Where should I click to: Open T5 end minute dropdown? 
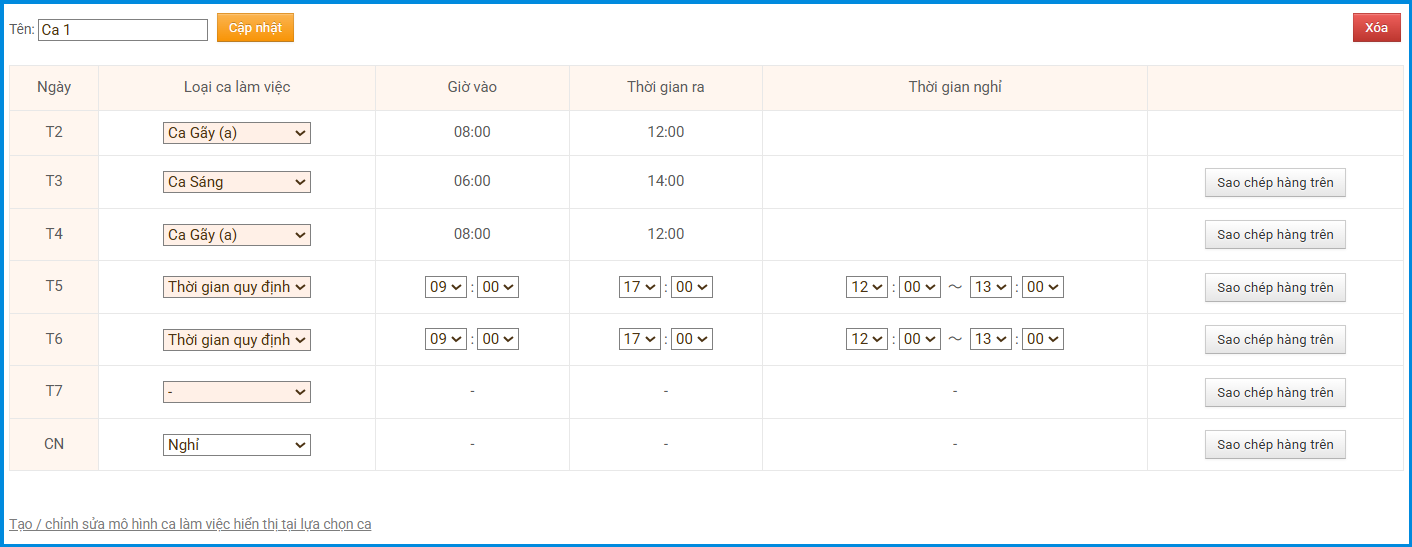pyautogui.click(x=692, y=287)
